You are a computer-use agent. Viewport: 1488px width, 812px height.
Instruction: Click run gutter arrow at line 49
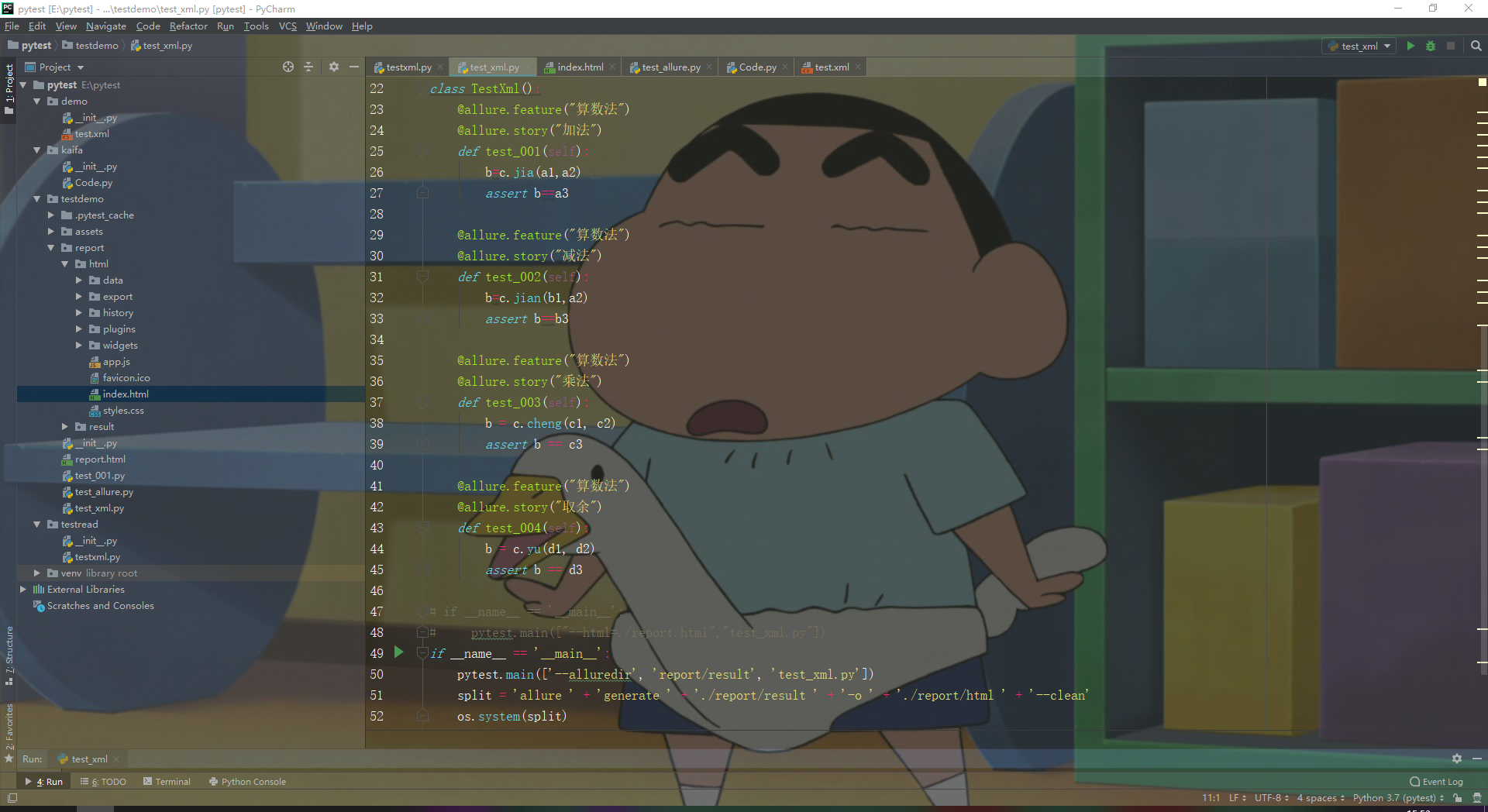click(398, 652)
